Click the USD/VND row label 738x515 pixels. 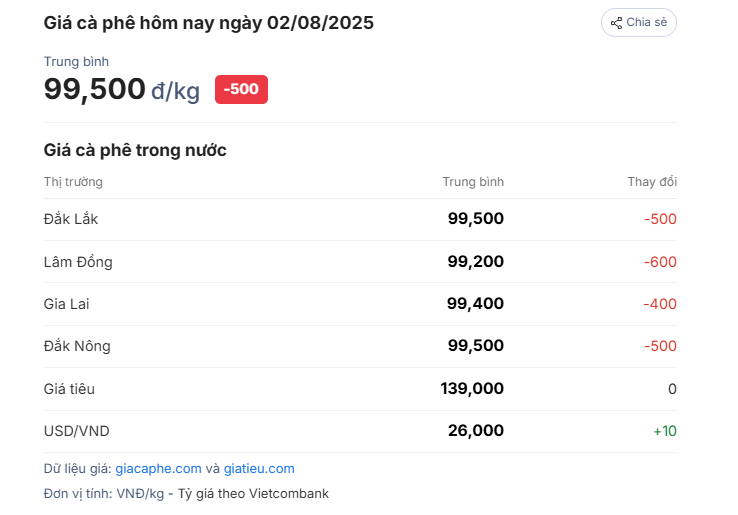(x=77, y=431)
